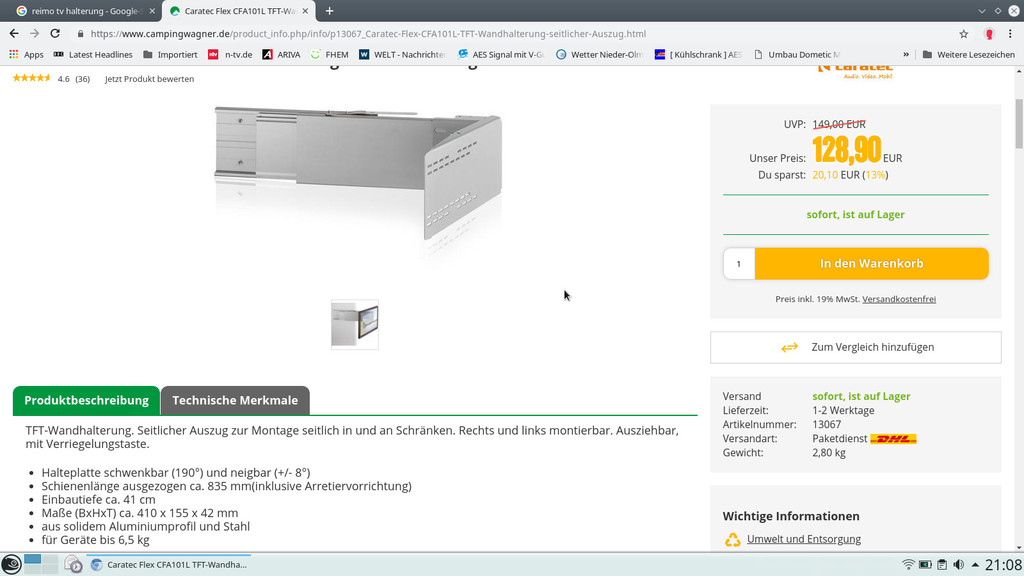Viewport: 1024px width, 576px height.
Task: Click the star rating of the product
Action: tap(31, 78)
